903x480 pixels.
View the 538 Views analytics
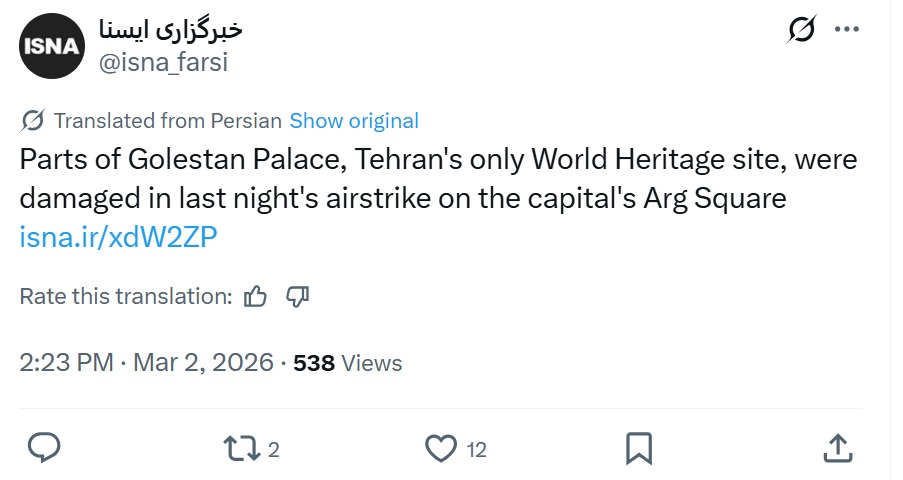348,362
